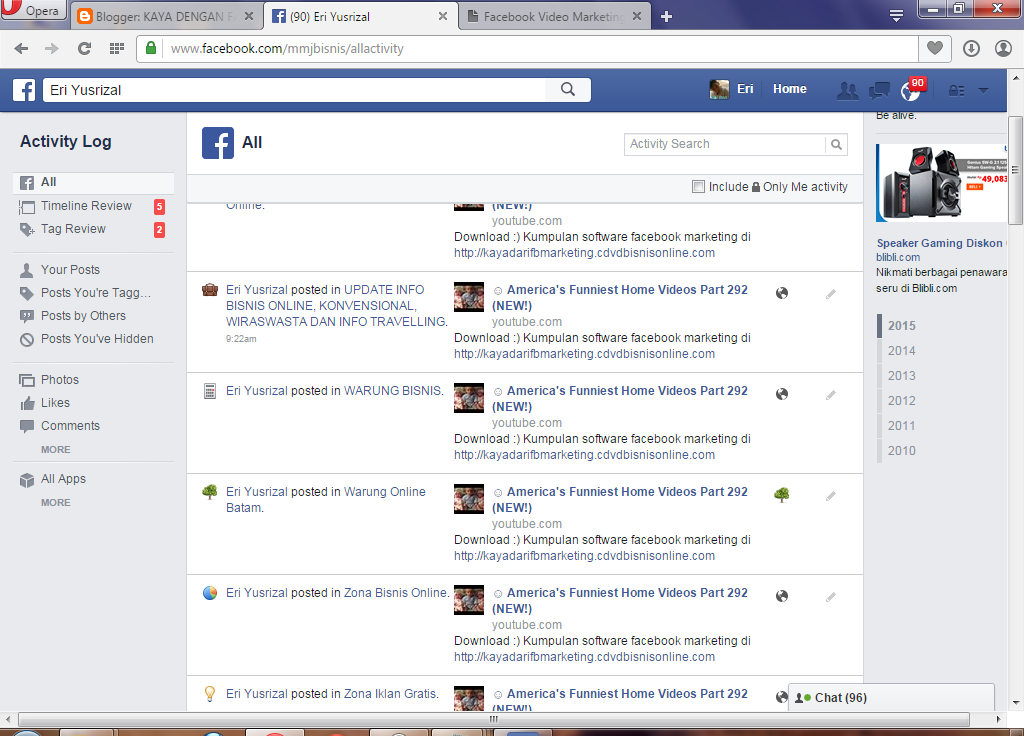Click the Activity Search input field
Screen dimensions: 1024x736
tap(724, 144)
